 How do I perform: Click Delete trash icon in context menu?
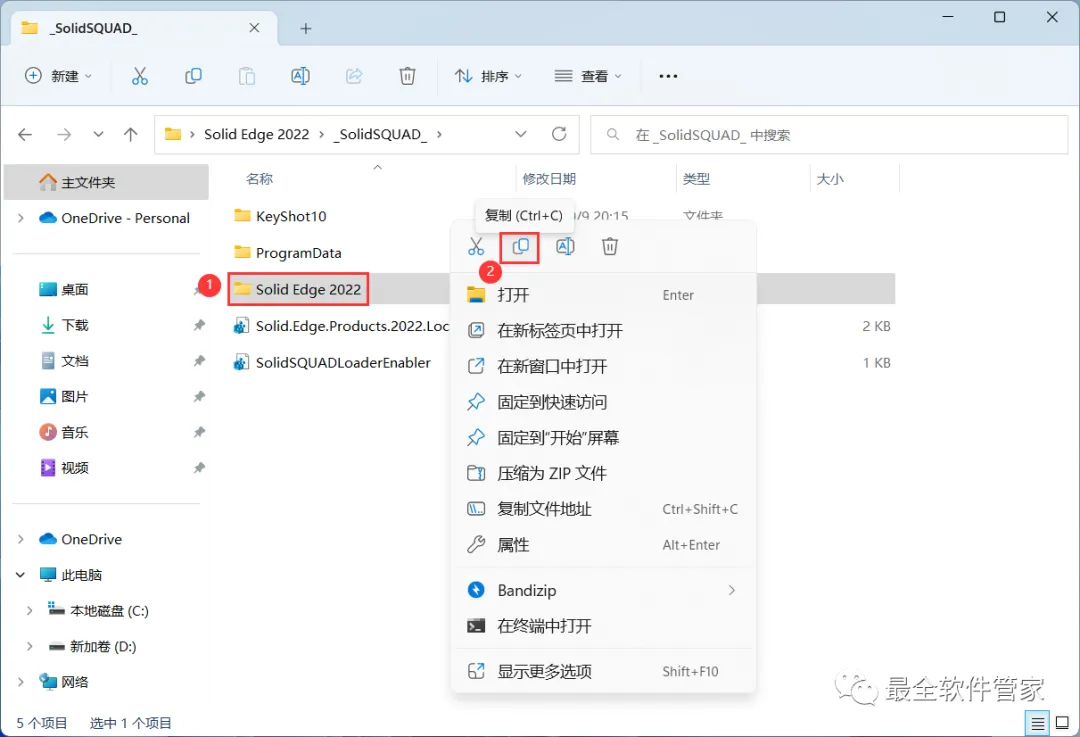[x=610, y=247]
